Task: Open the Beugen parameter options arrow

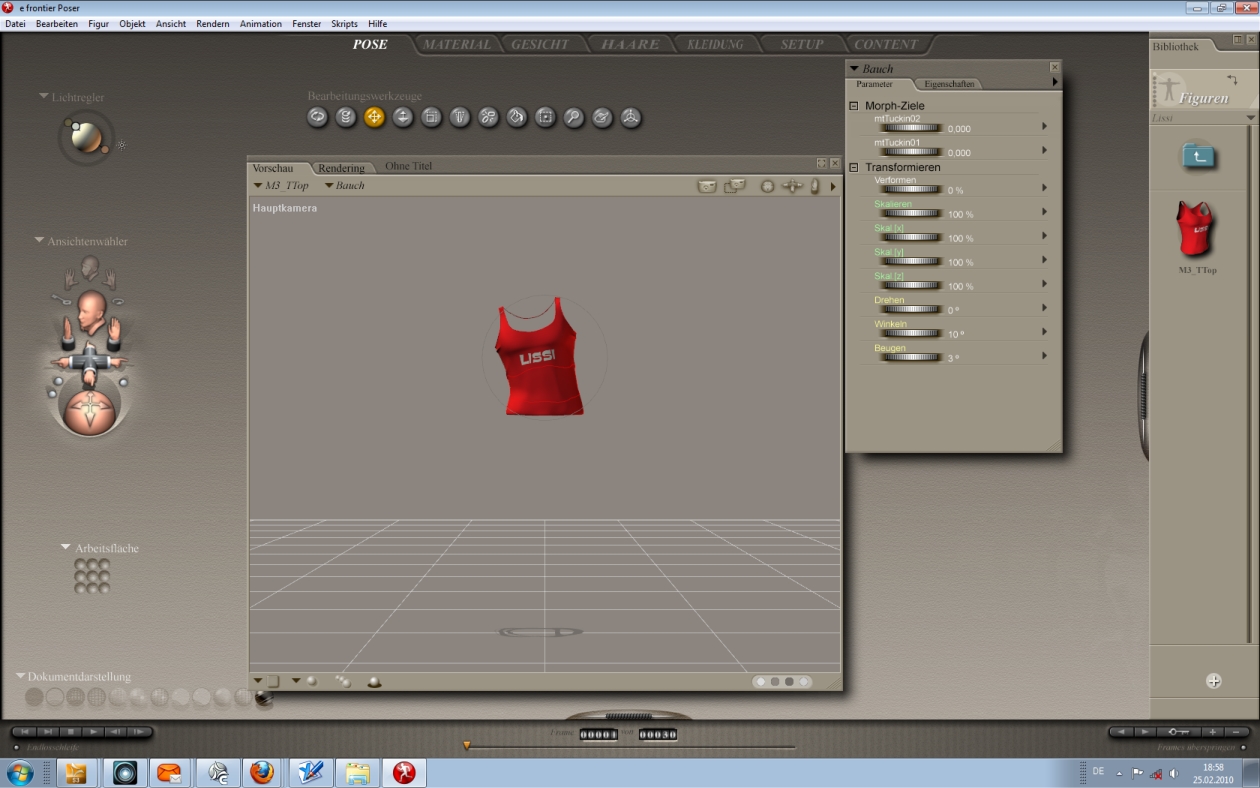Action: point(1044,356)
